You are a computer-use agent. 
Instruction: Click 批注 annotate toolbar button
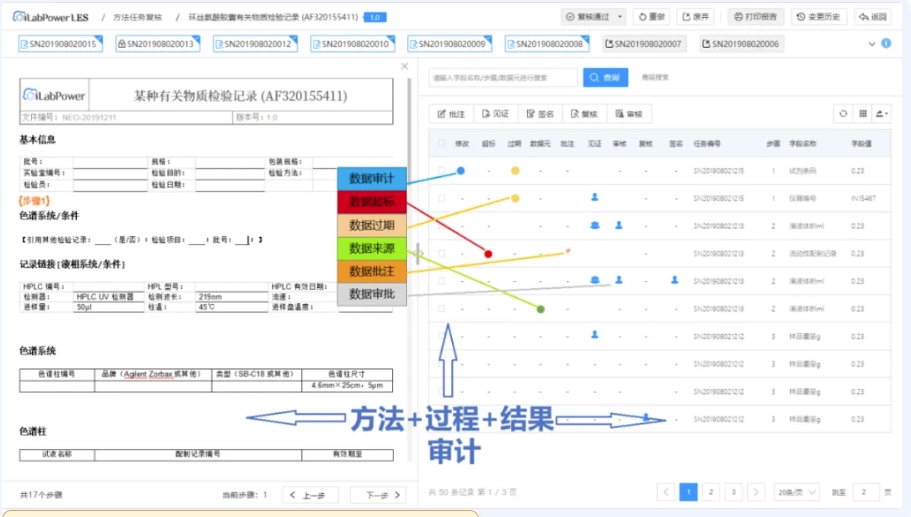(x=452, y=114)
